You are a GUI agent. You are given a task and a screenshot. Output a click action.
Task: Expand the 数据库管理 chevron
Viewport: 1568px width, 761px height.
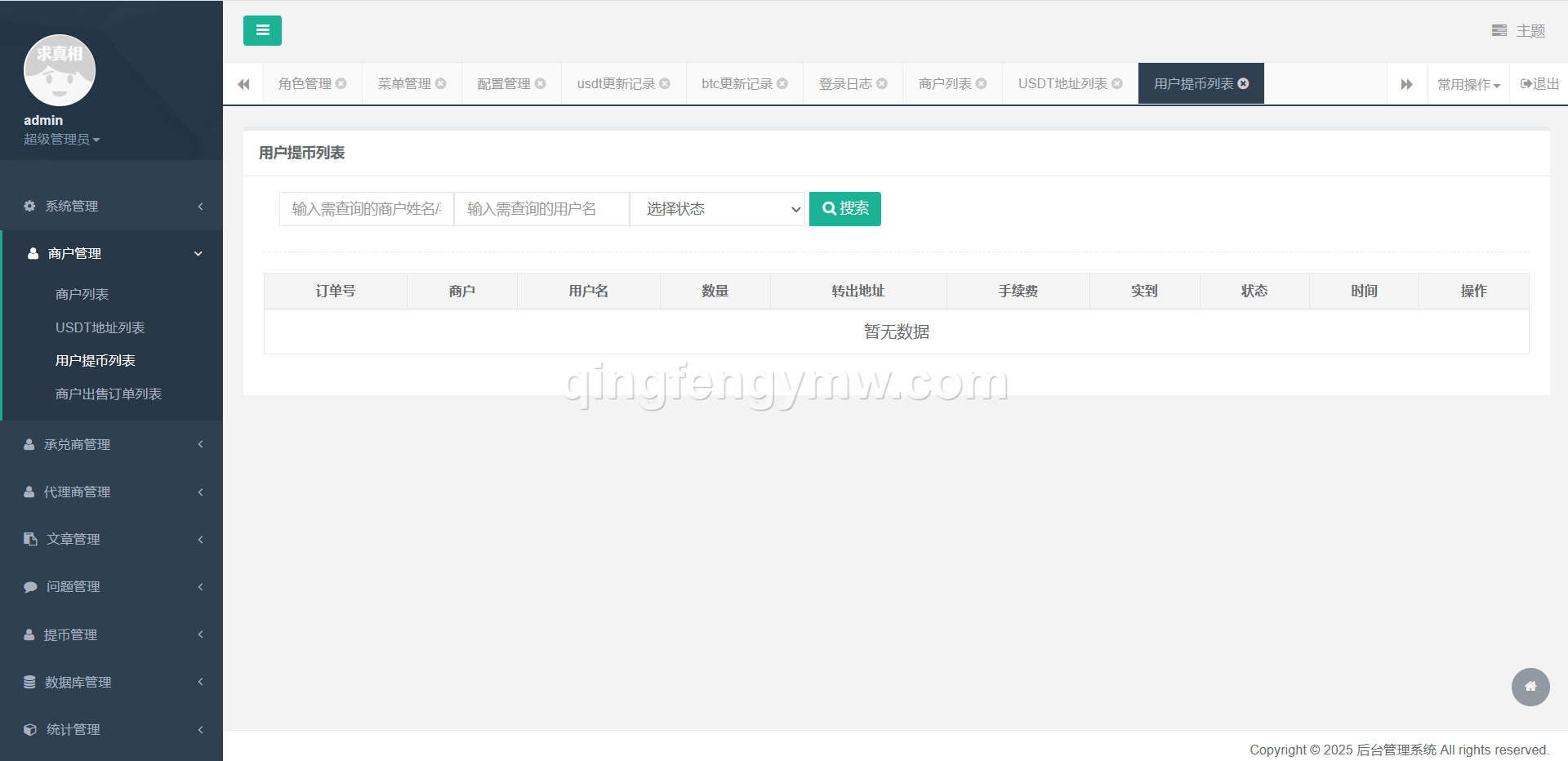tap(200, 682)
